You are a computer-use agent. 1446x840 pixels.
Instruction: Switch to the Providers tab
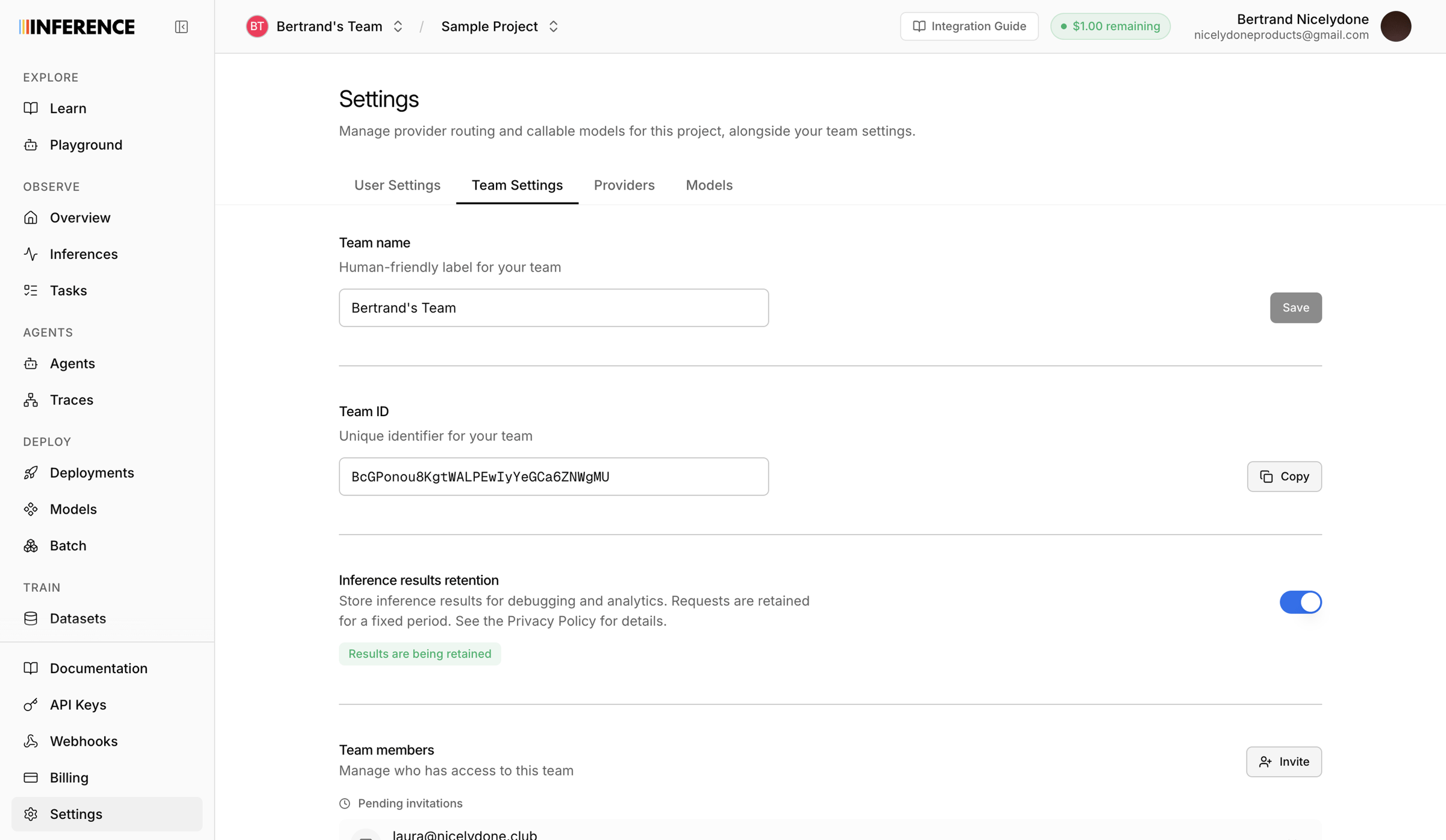(624, 185)
